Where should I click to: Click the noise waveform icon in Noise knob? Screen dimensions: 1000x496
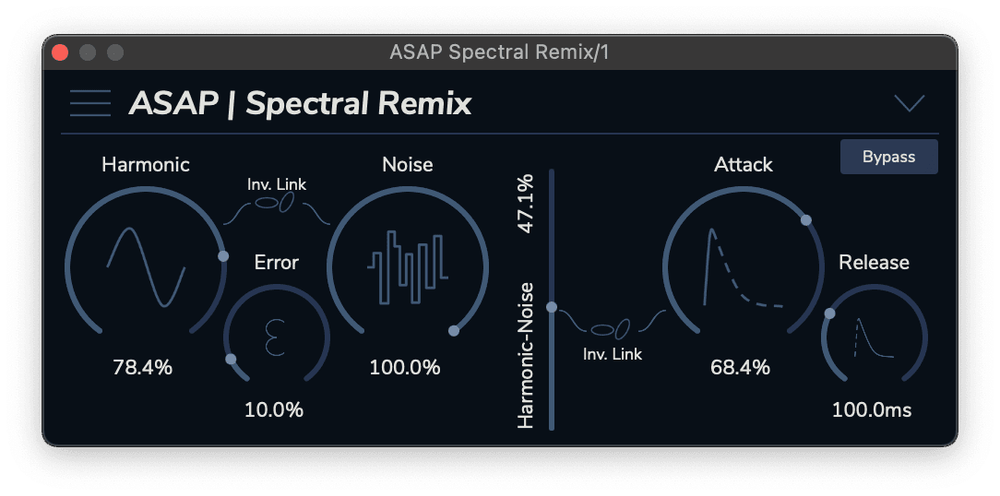[408, 265]
